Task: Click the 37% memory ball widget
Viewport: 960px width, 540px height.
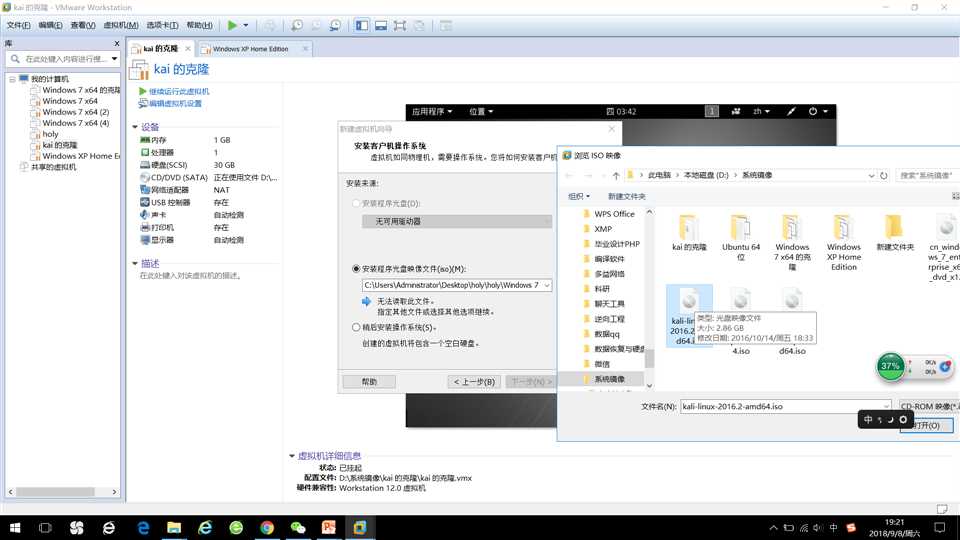Action: coord(890,367)
